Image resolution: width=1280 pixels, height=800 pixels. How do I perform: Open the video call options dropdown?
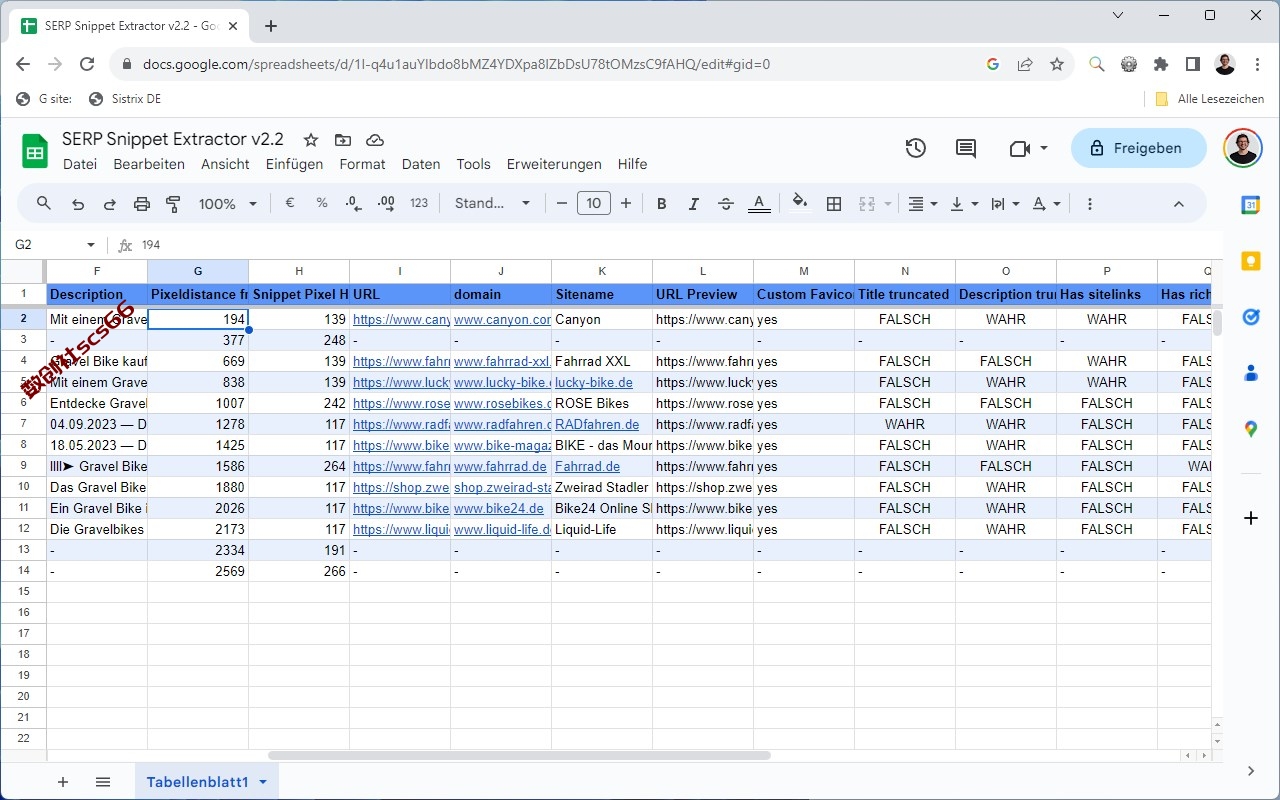click(1044, 148)
